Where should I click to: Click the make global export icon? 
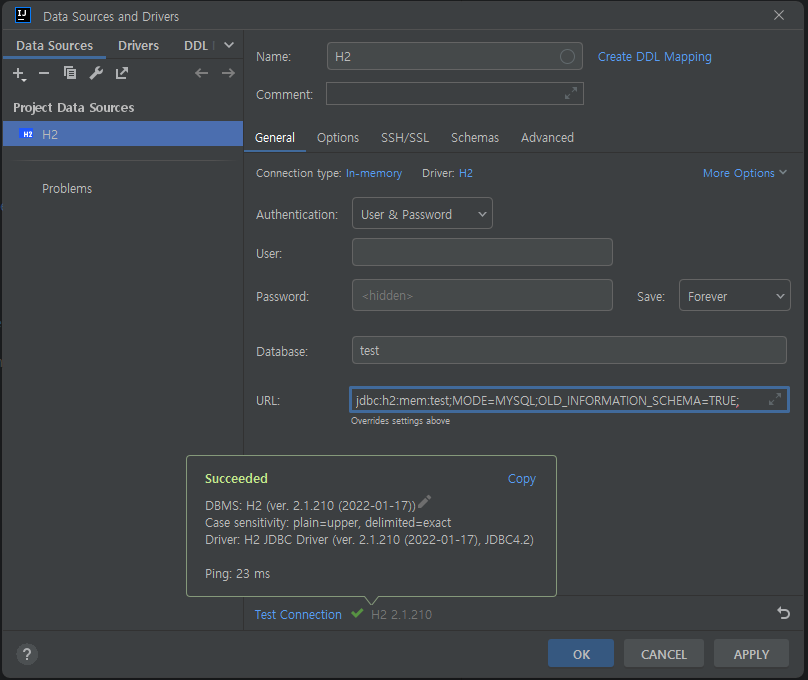(x=122, y=73)
